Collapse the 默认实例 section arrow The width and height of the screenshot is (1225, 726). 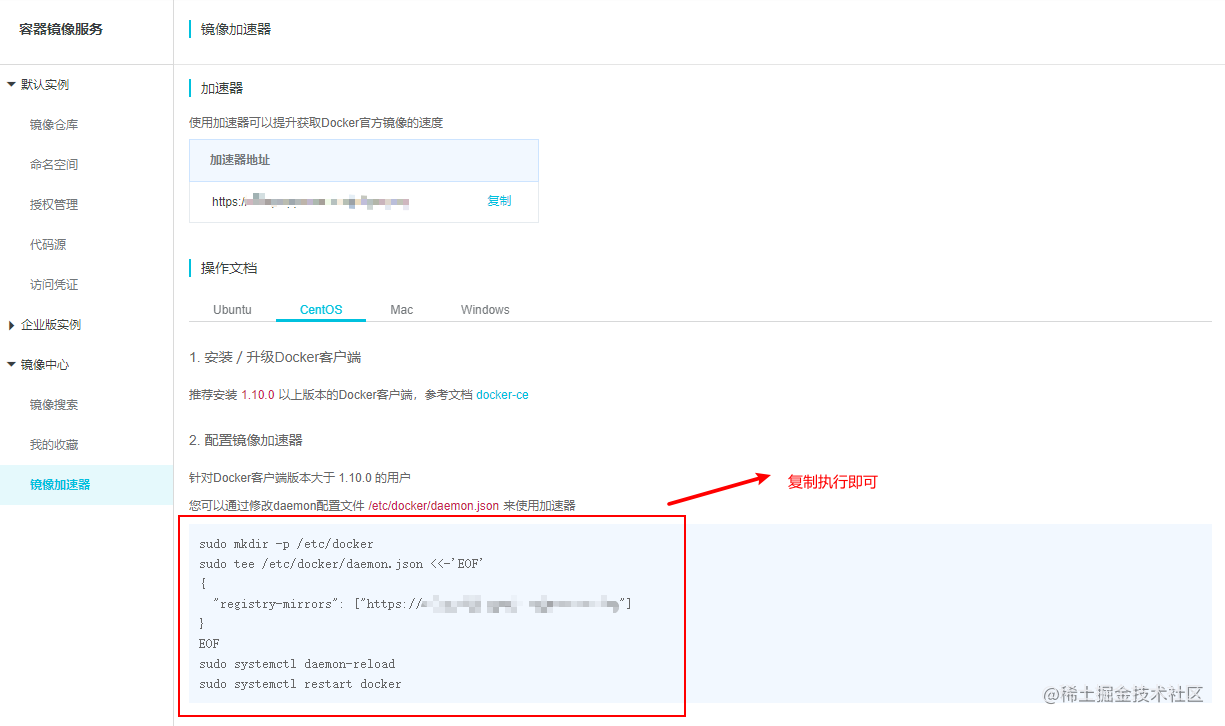(x=11, y=85)
